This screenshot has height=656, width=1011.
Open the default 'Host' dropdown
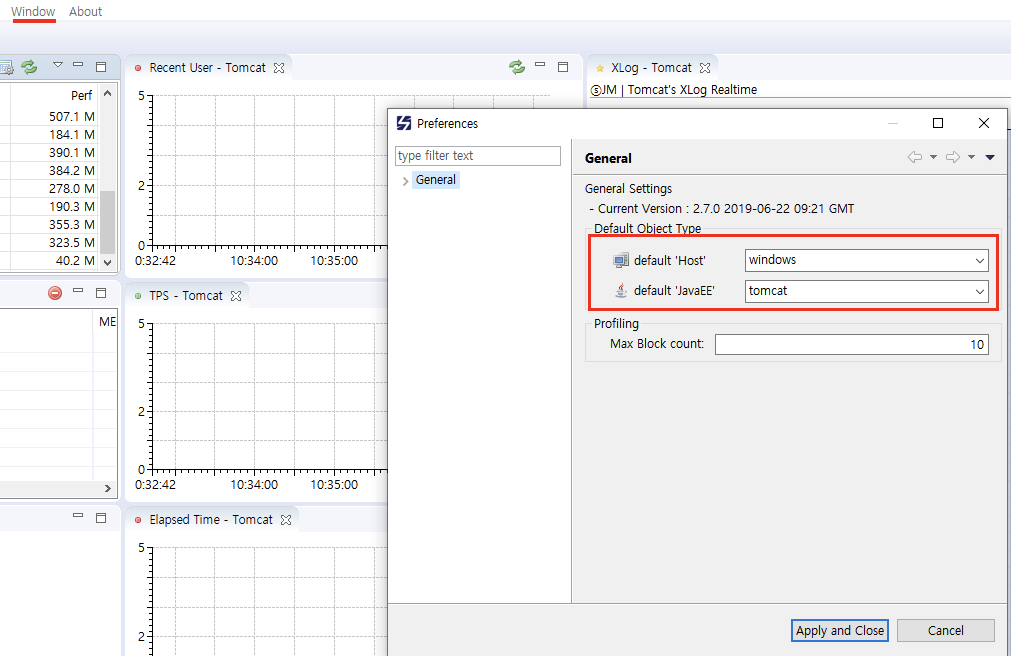click(866, 260)
